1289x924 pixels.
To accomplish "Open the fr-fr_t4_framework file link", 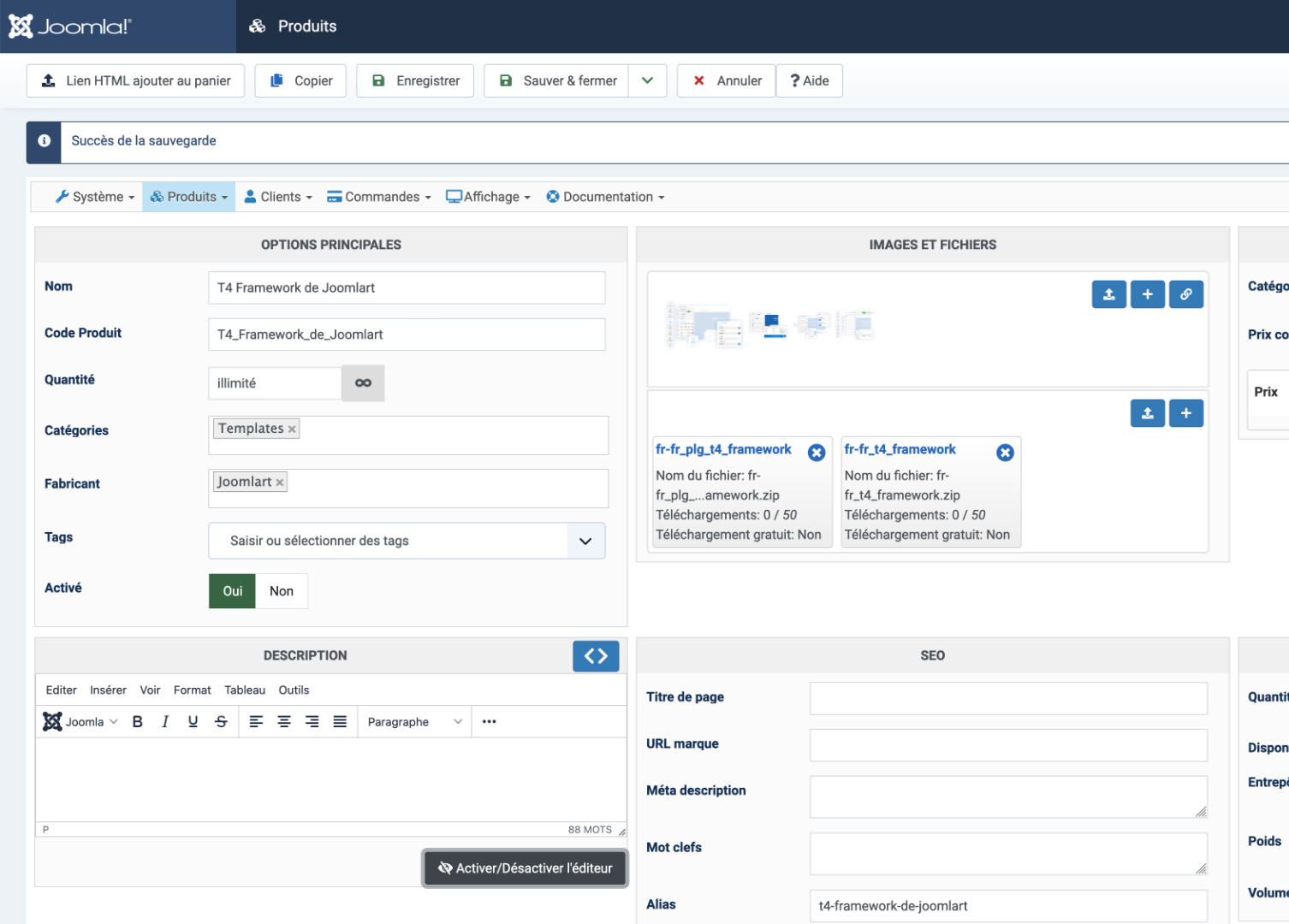I will click(900, 449).
